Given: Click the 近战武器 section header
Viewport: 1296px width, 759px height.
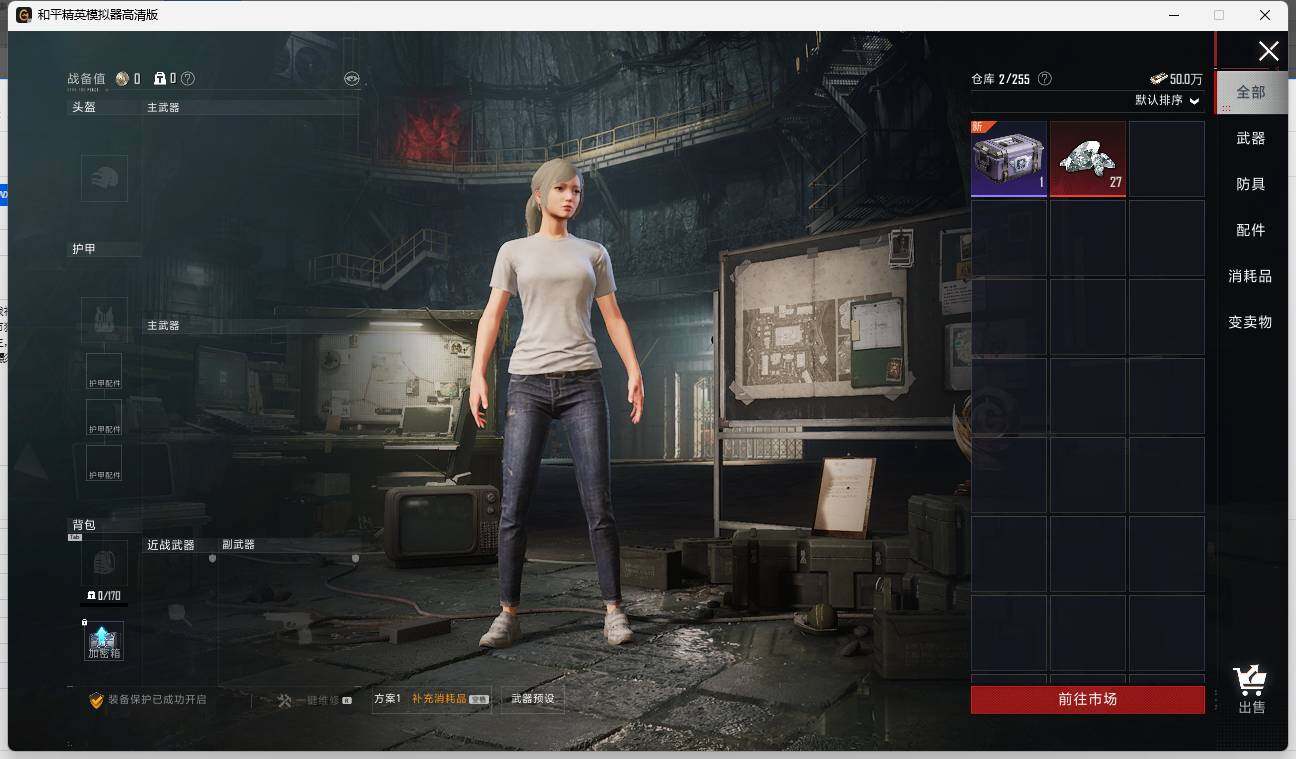Looking at the screenshot, I should (171, 545).
